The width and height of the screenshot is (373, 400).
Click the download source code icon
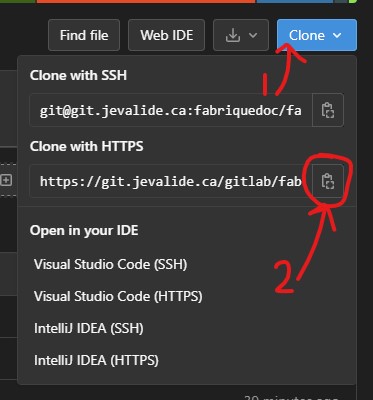pos(233,35)
